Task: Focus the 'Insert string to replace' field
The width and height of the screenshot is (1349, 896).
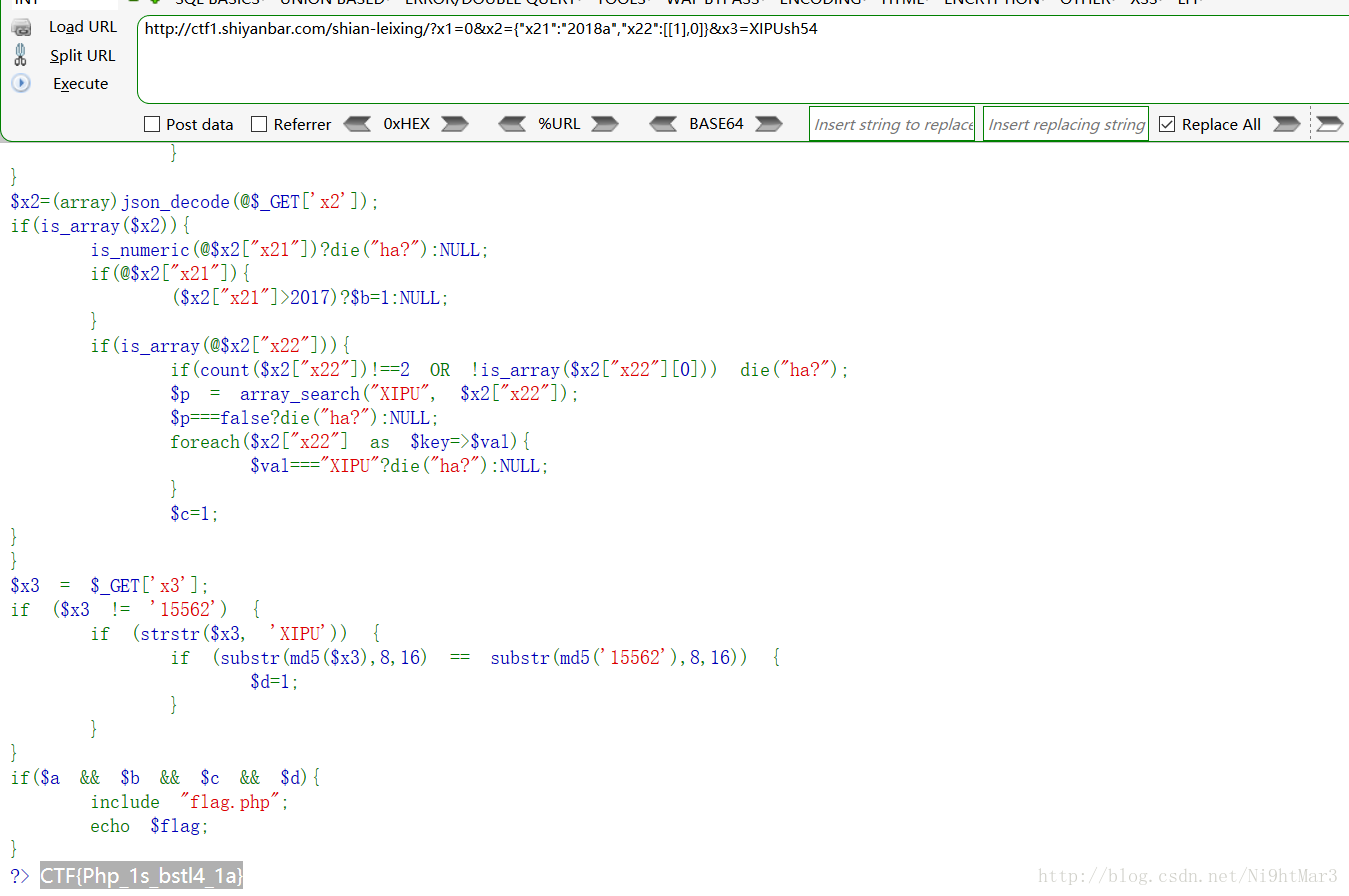Action: 892,124
